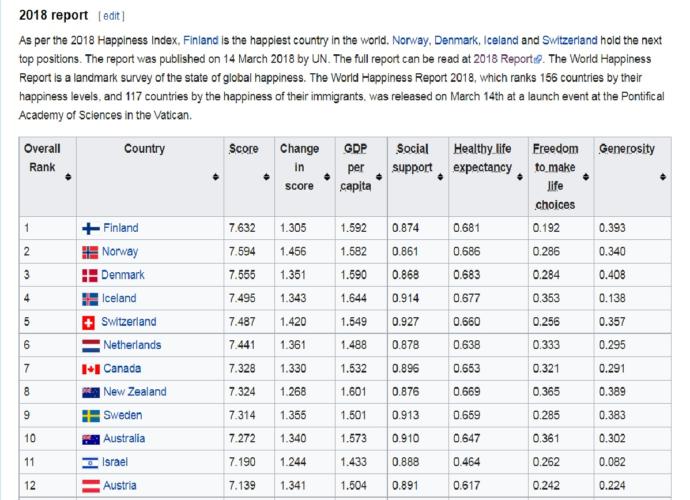Click the Finland flag icon in the table
Image resolution: width=690 pixels, height=500 pixels.
click(x=91, y=228)
